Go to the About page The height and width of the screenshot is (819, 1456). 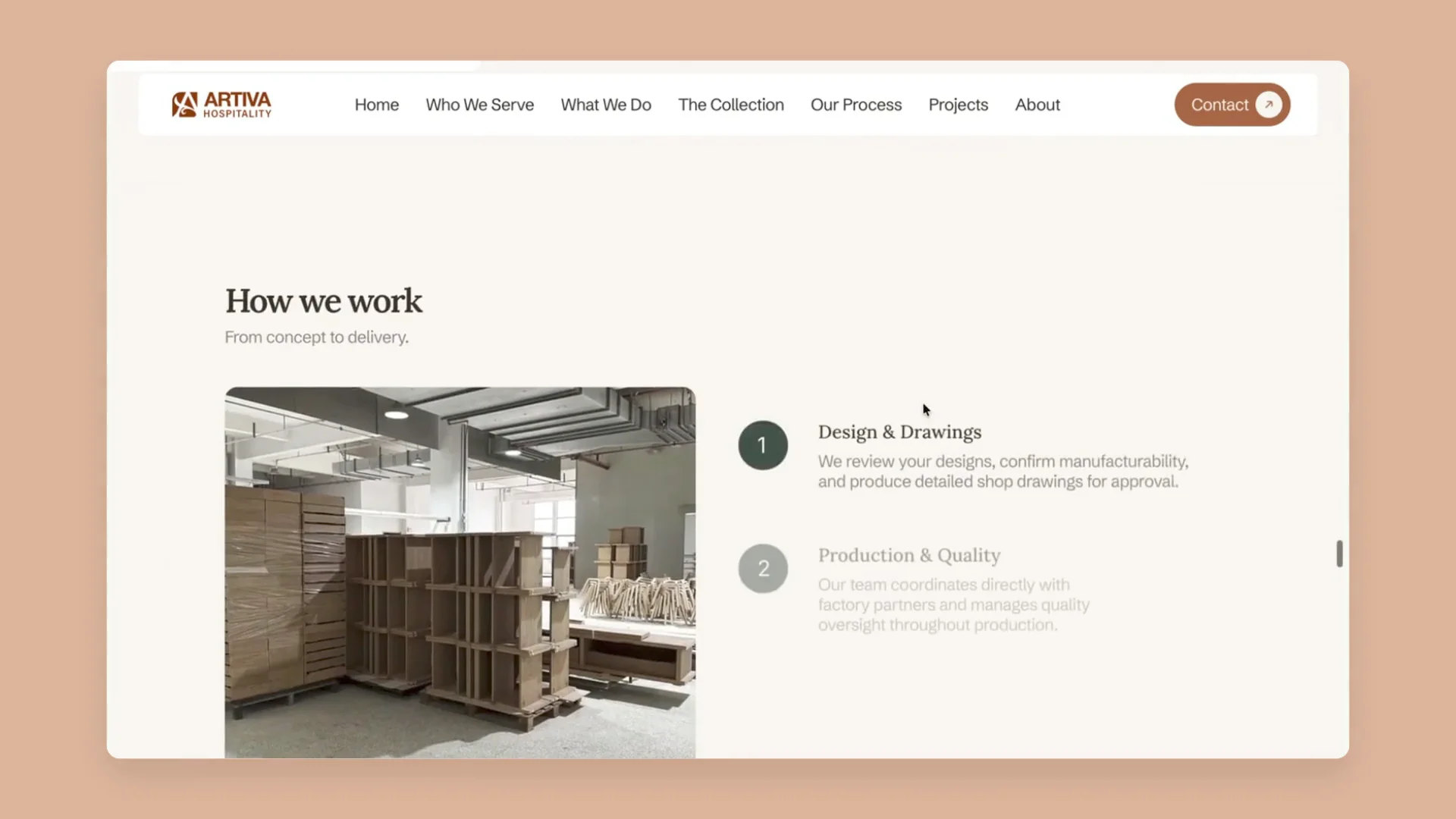[x=1037, y=105]
